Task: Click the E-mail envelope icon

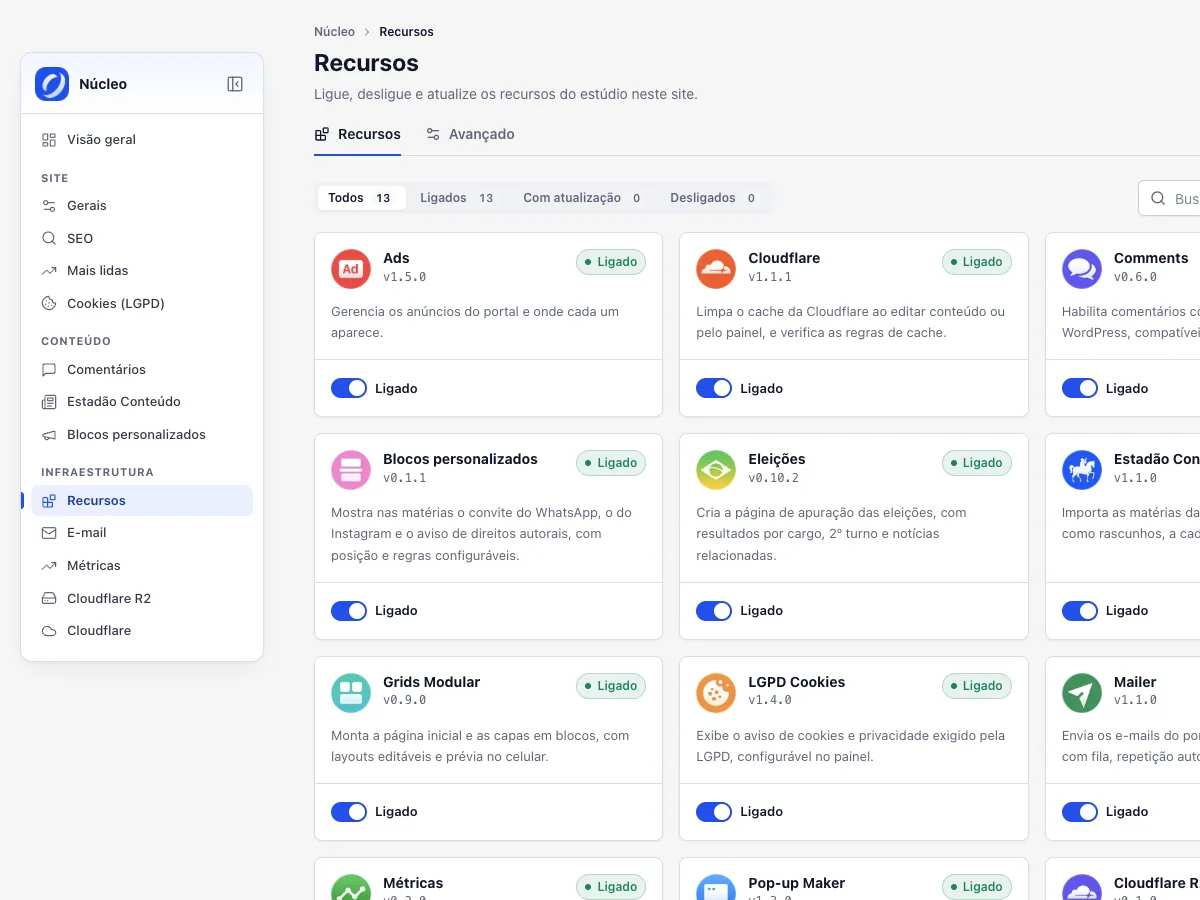Action: click(x=49, y=533)
